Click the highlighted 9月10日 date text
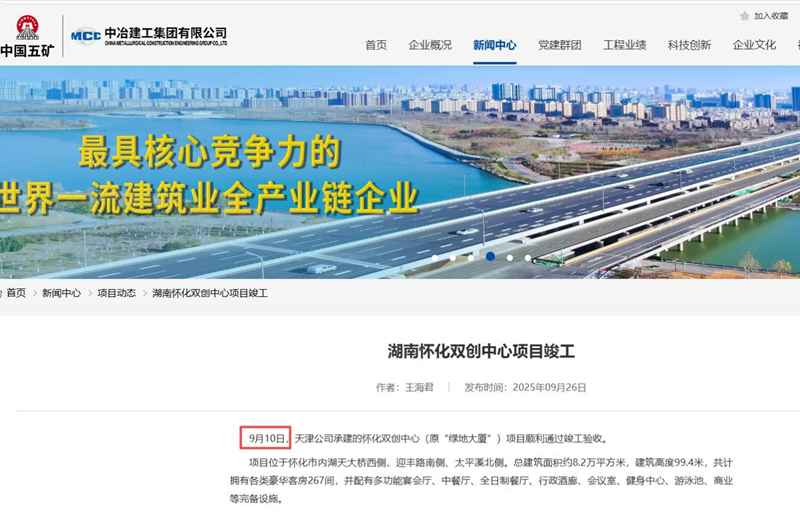This screenshot has width=800, height=524. pyautogui.click(x=266, y=438)
